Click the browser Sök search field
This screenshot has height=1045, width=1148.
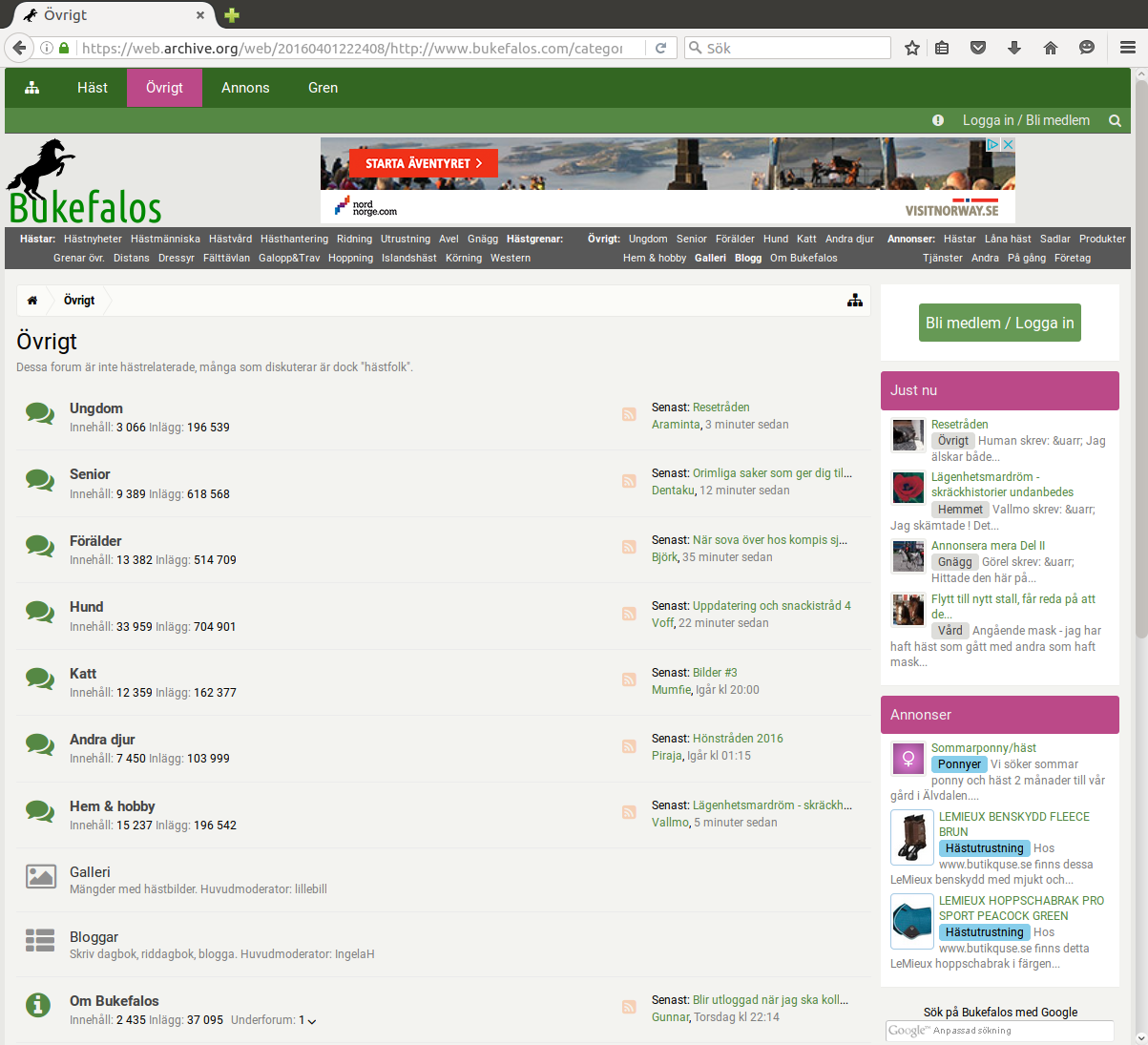[x=787, y=48]
